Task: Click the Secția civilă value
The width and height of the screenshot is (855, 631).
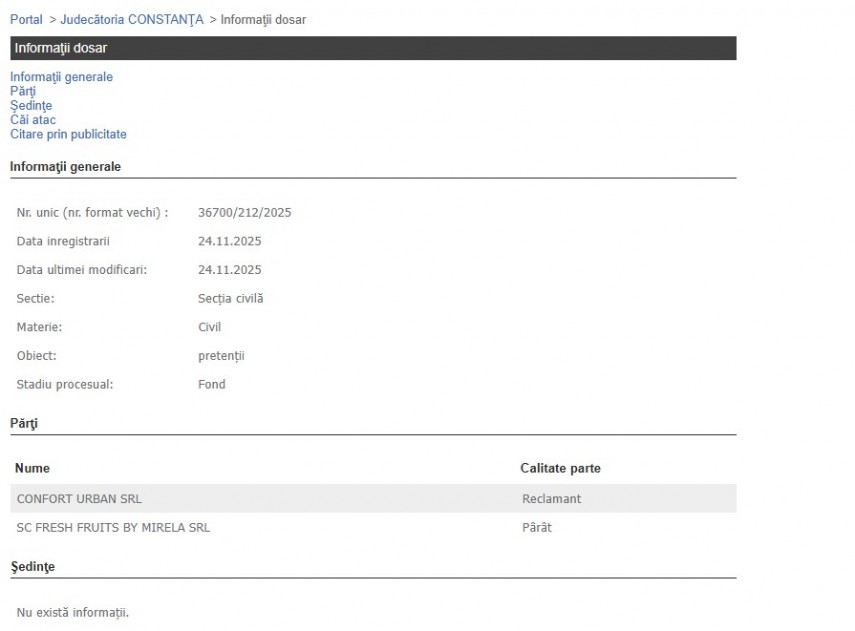Action: [230, 298]
